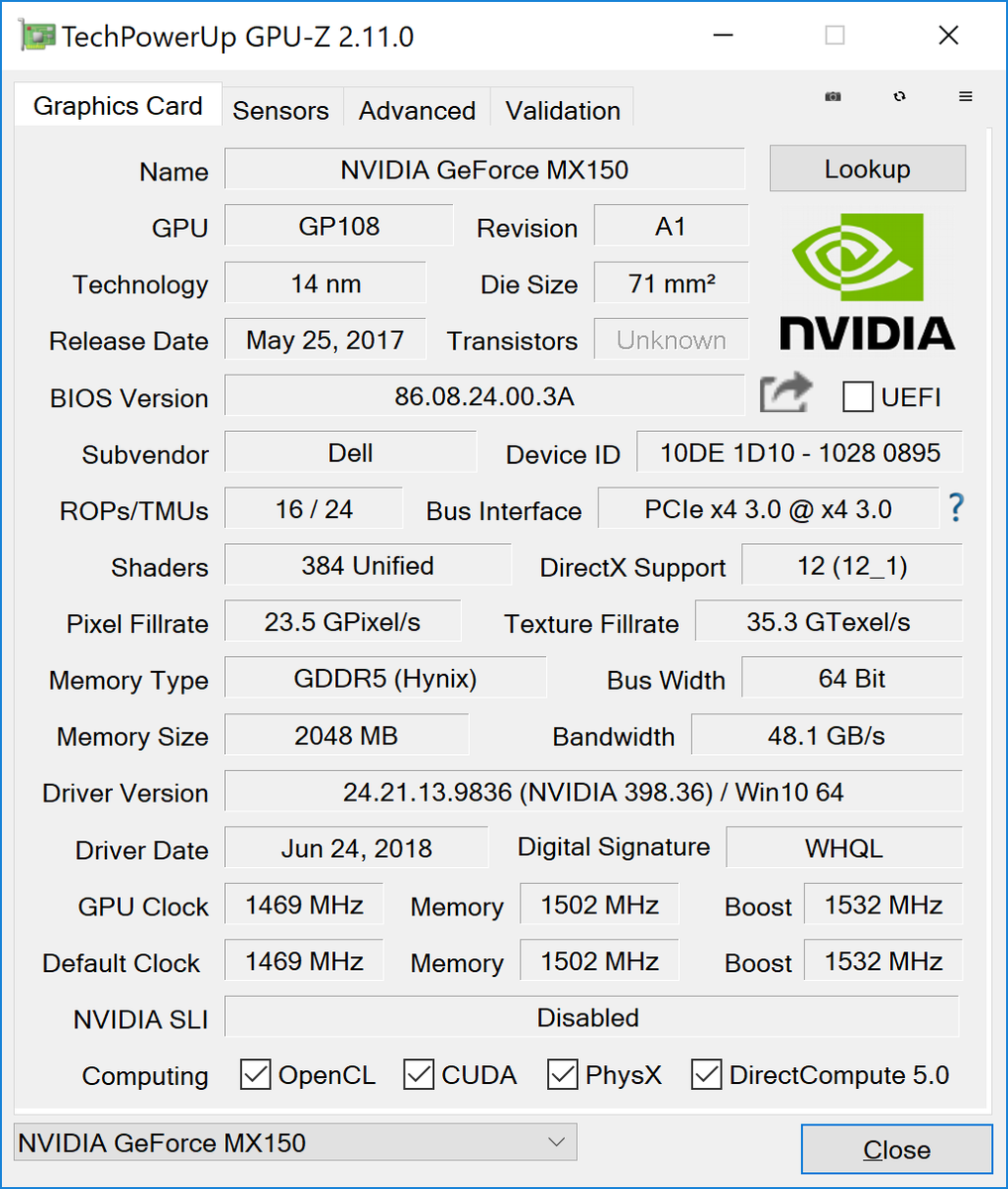Click the BIOS Version value field

pyautogui.click(x=484, y=396)
